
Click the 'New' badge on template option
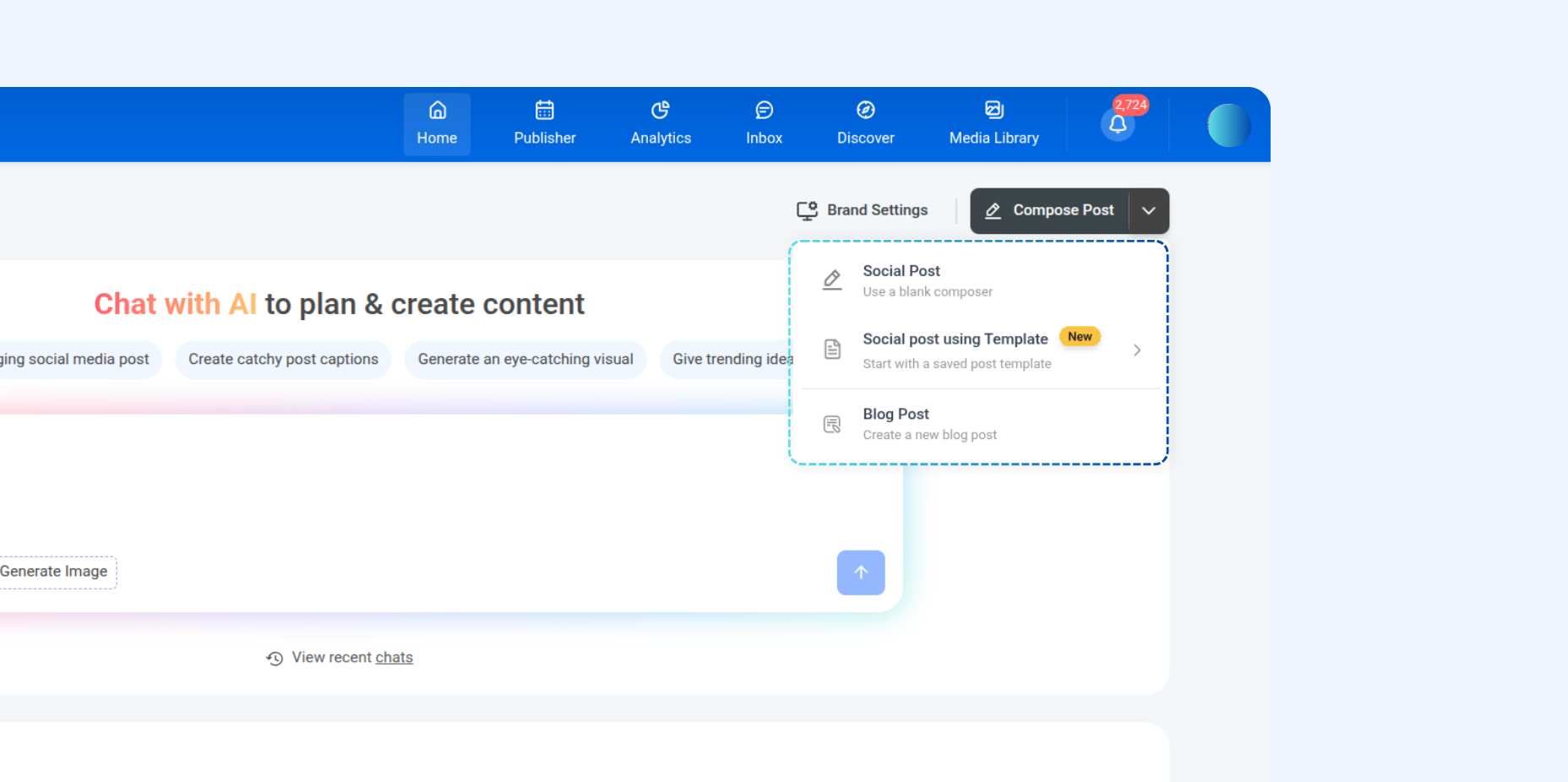pyautogui.click(x=1080, y=336)
